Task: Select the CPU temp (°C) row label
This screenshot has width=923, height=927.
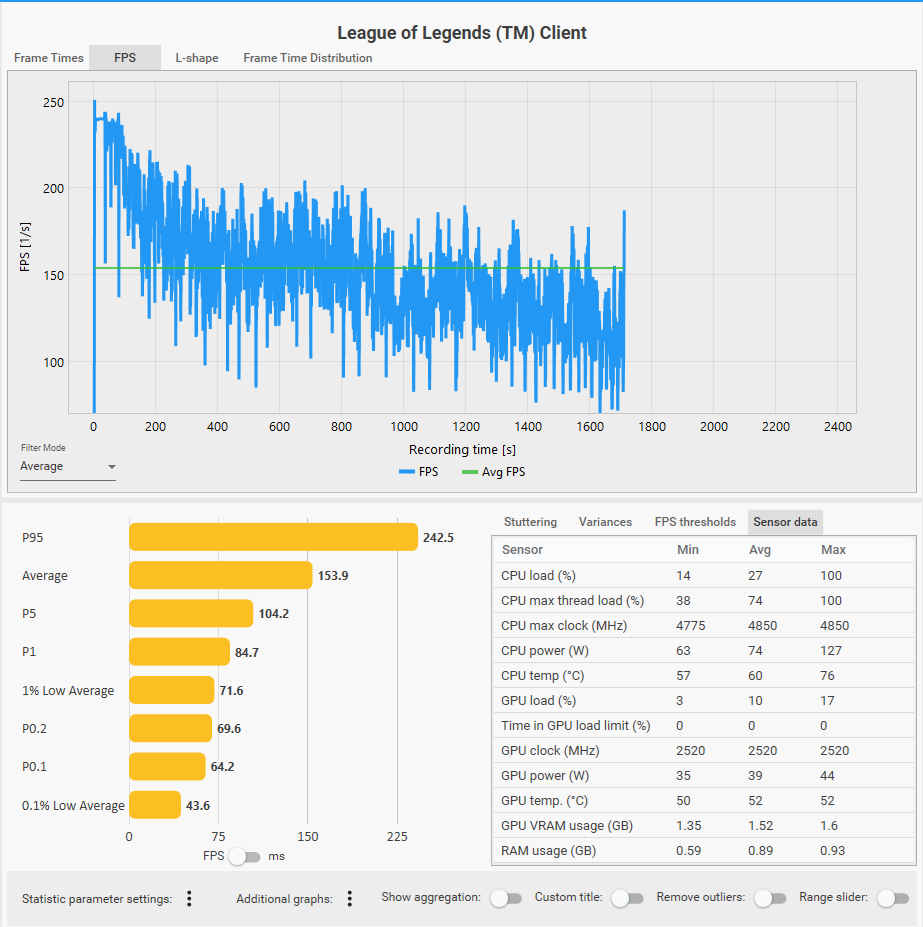Action: [x=542, y=676]
